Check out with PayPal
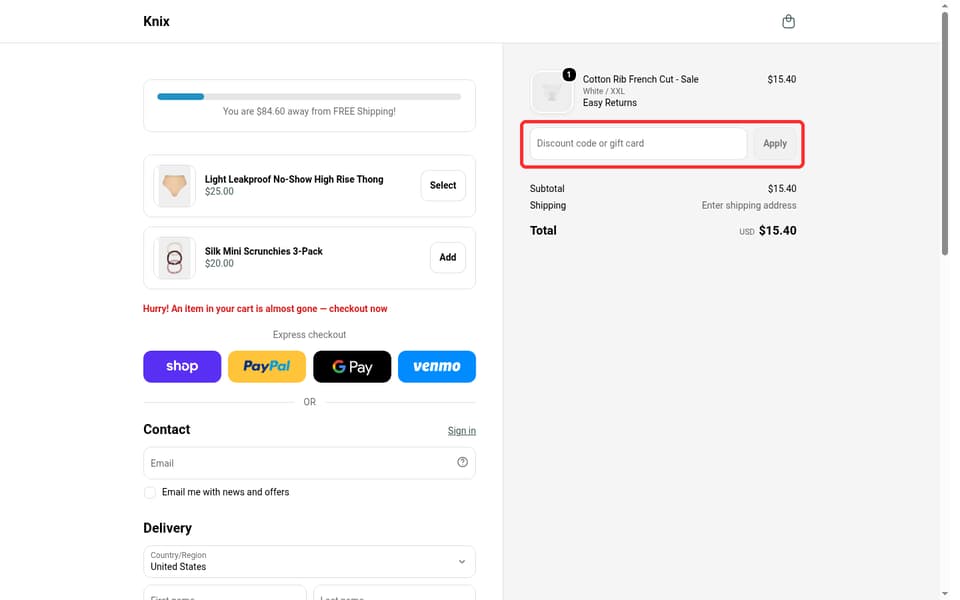This screenshot has height=600, width=960. coord(267,367)
